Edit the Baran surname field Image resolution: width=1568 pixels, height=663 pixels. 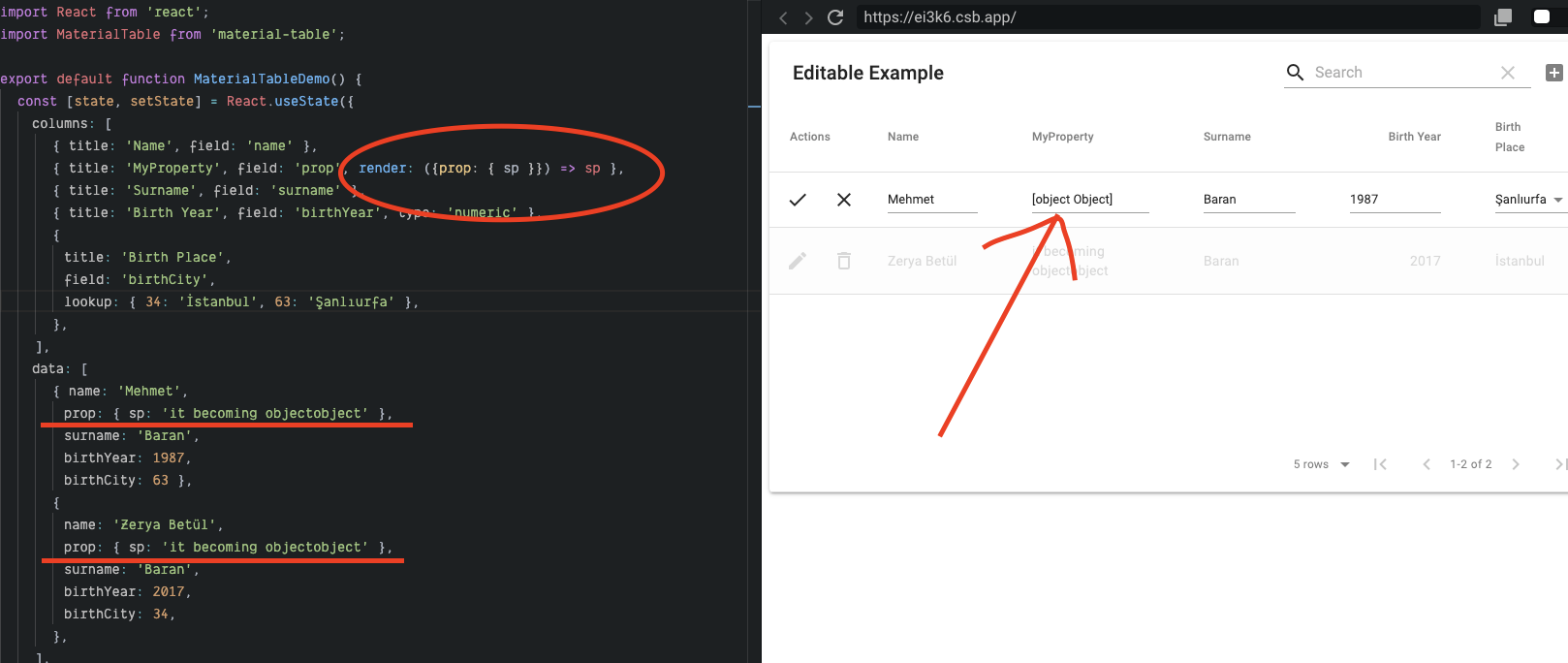[1249, 200]
